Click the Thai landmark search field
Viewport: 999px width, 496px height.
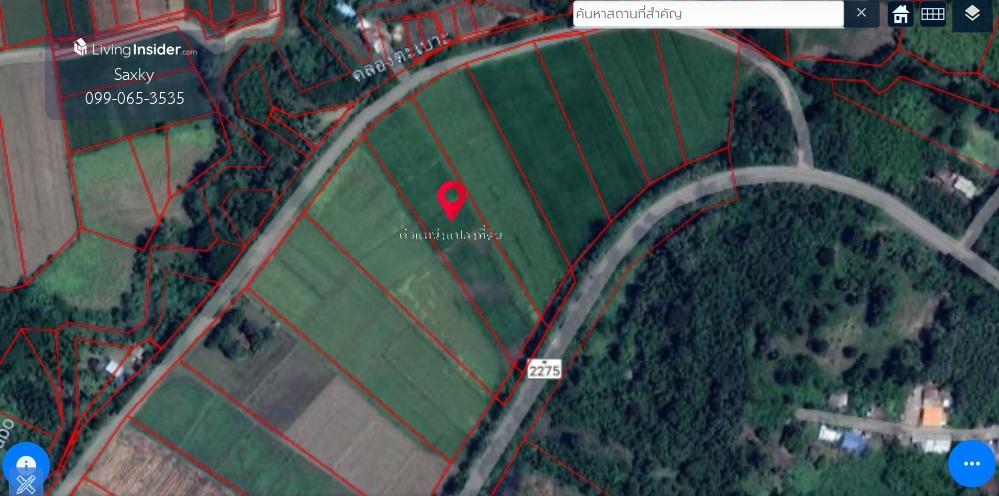708,13
